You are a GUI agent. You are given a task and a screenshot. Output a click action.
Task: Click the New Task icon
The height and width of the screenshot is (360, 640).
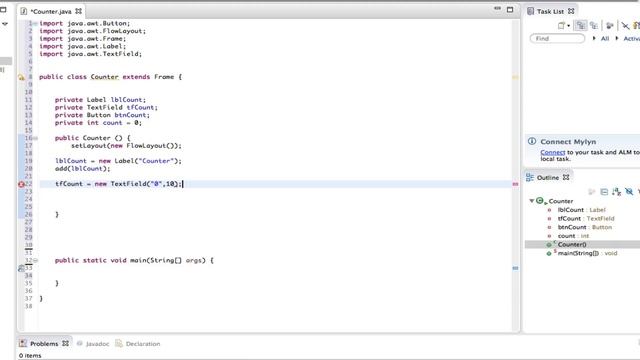[562, 26]
